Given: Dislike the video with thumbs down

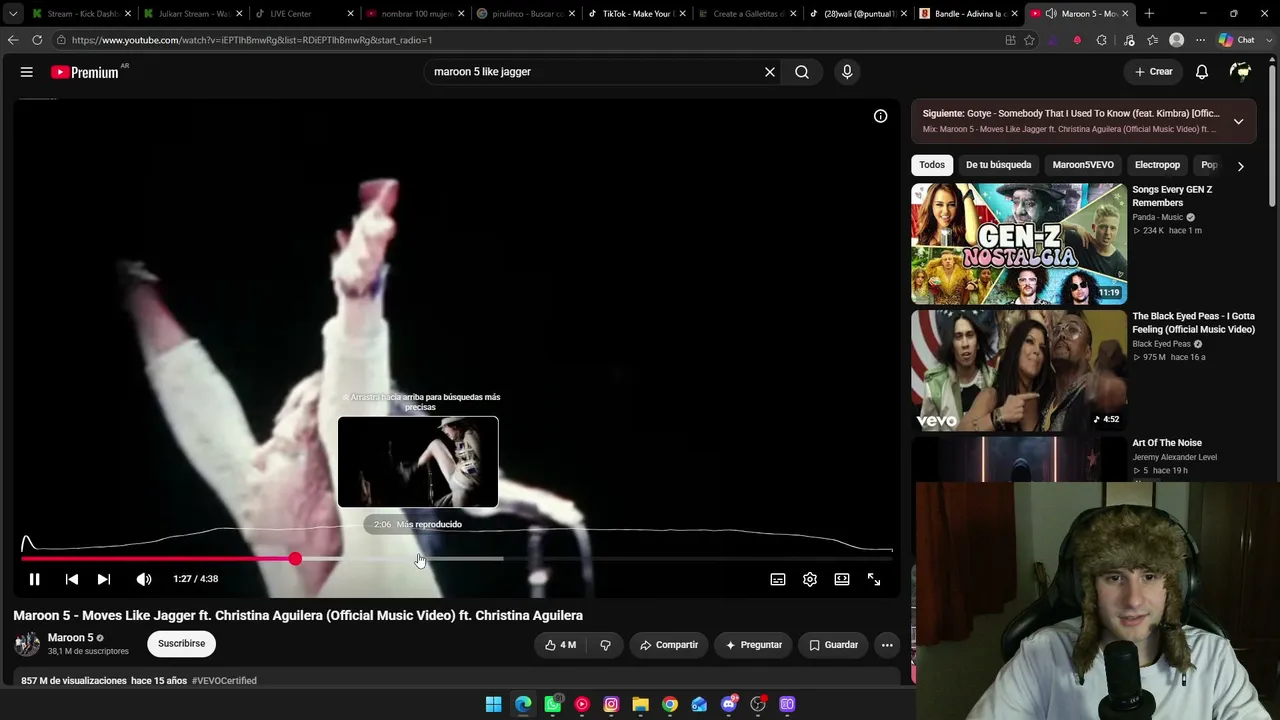Looking at the screenshot, I should coord(605,645).
